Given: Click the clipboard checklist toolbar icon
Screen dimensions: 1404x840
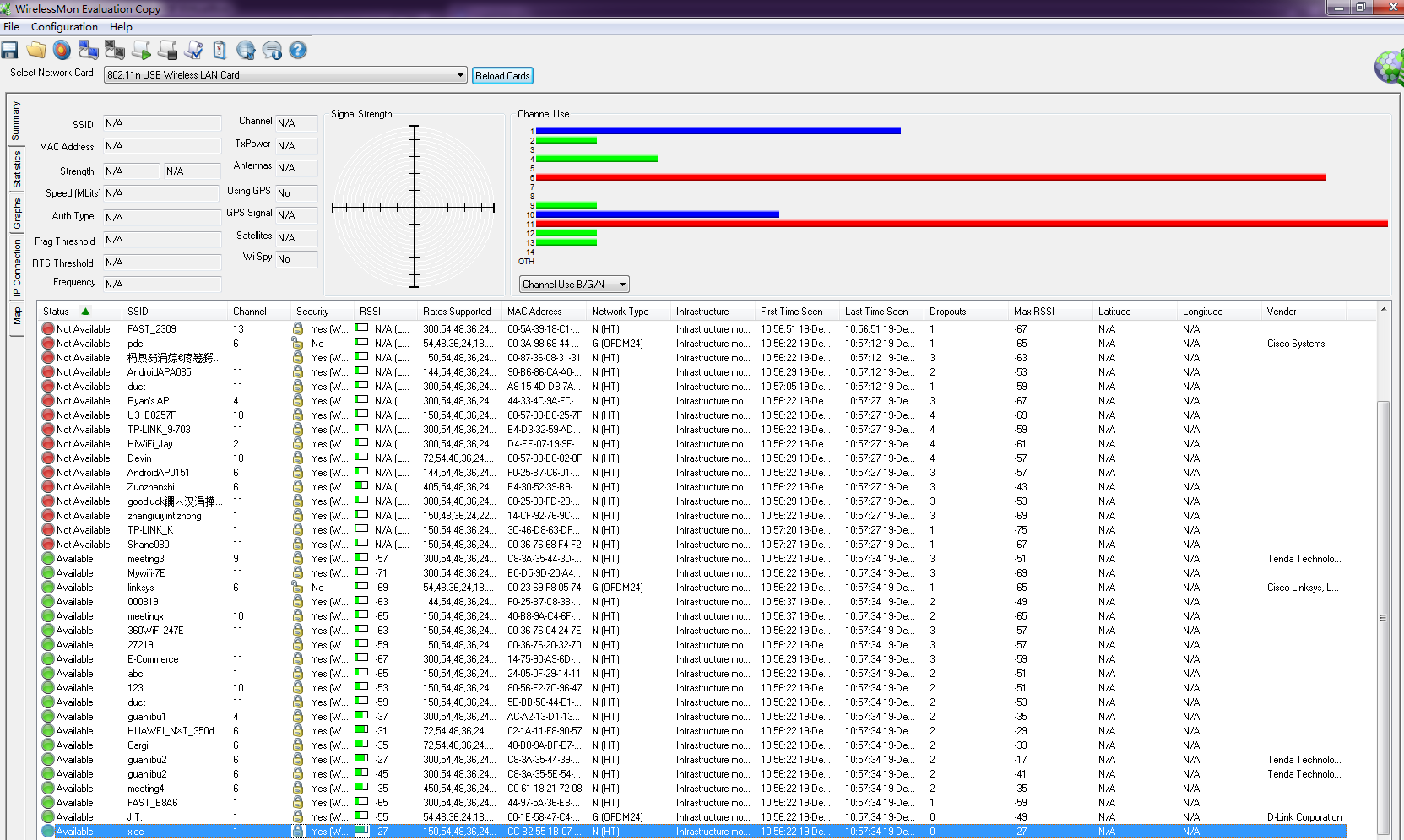Looking at the screenshot, I should (220, 51).
